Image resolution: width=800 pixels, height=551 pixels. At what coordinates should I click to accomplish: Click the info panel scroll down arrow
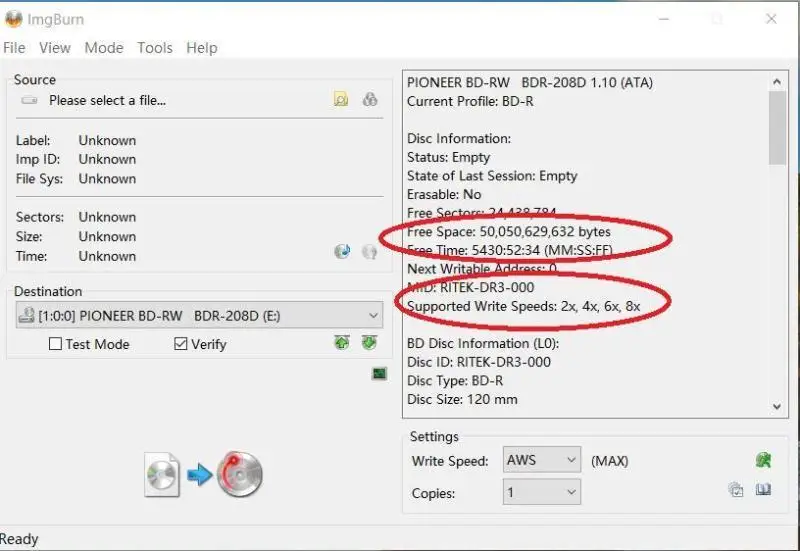click(777, 407)
